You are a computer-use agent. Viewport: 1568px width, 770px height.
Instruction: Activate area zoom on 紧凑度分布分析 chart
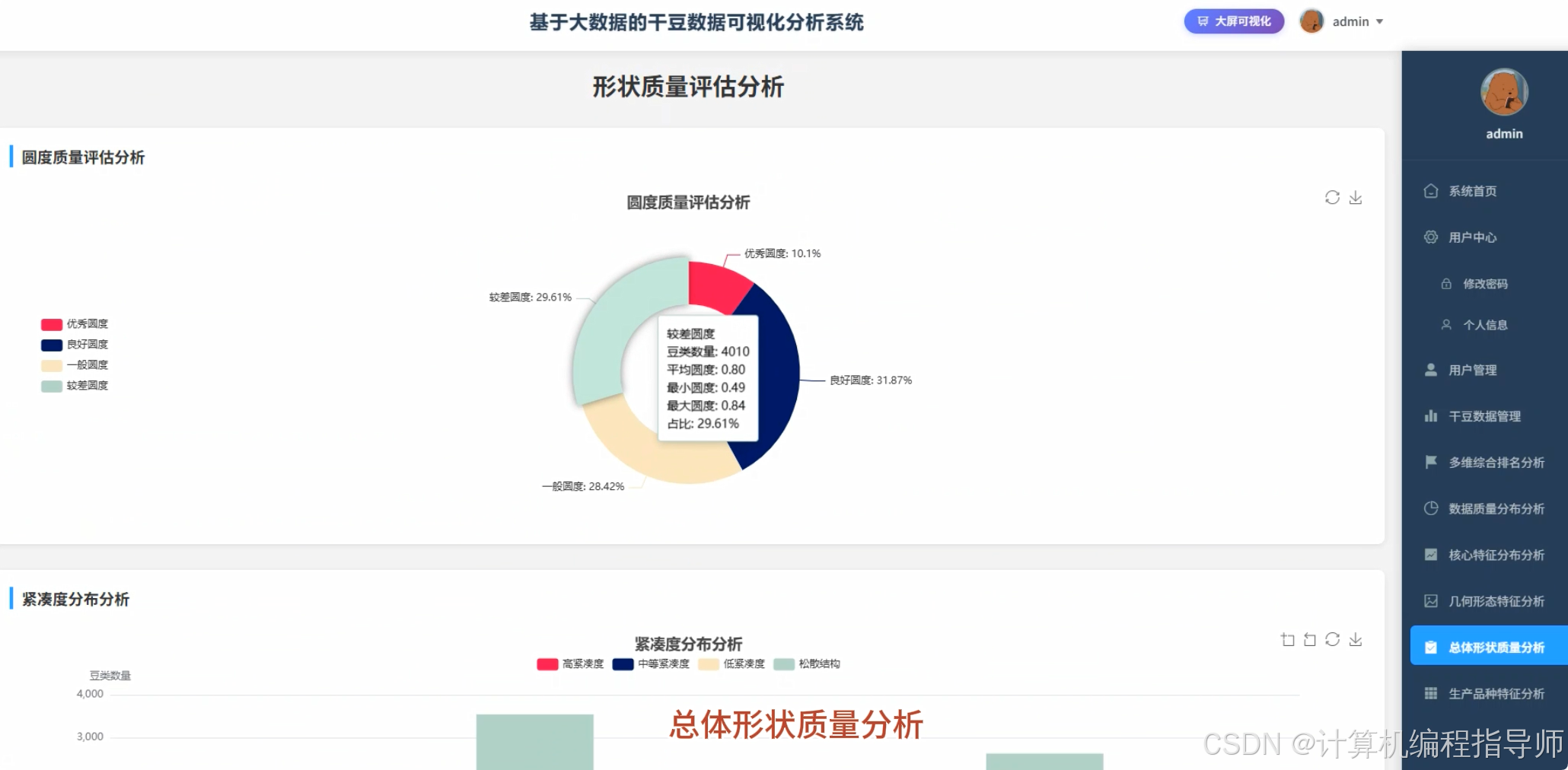(x=1288, y=639)
